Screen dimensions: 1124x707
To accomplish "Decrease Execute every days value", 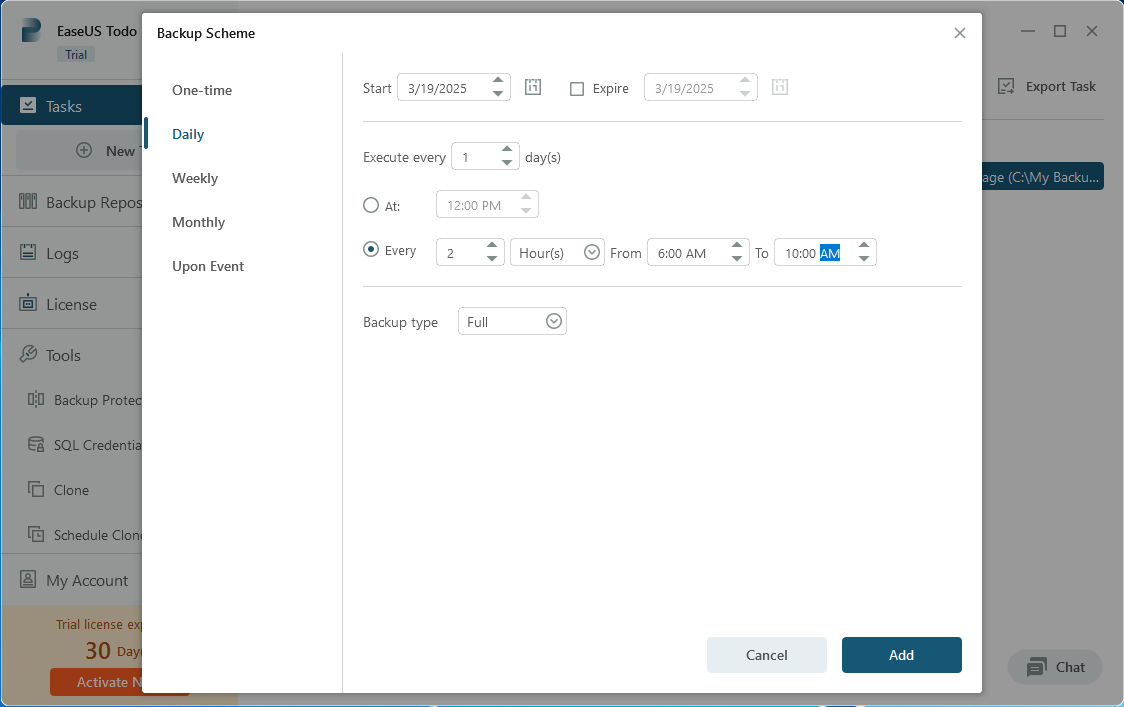I will pyautogui.click(x=507, y=163).
